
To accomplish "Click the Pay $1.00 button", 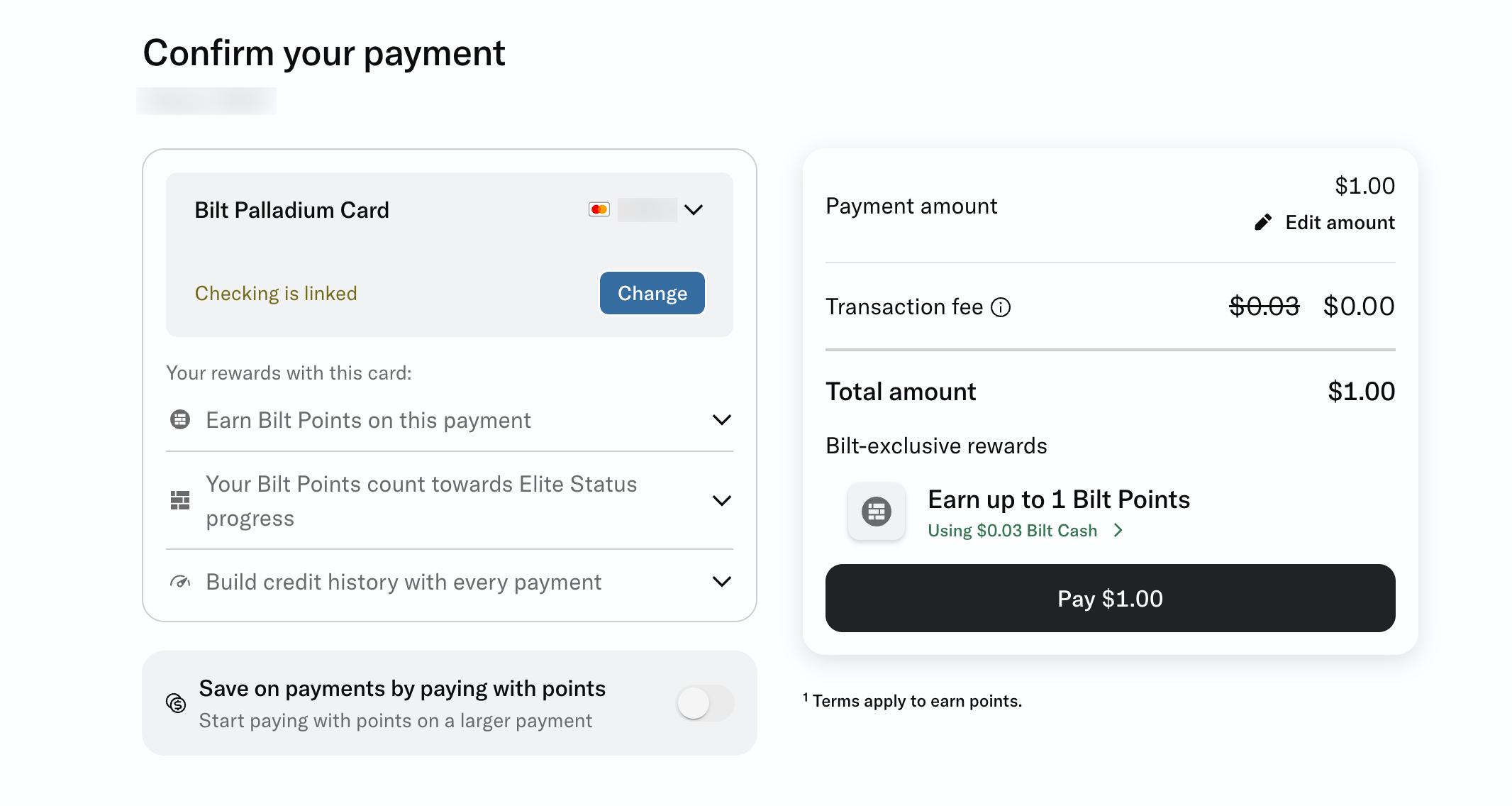I will pos(1109,598).
